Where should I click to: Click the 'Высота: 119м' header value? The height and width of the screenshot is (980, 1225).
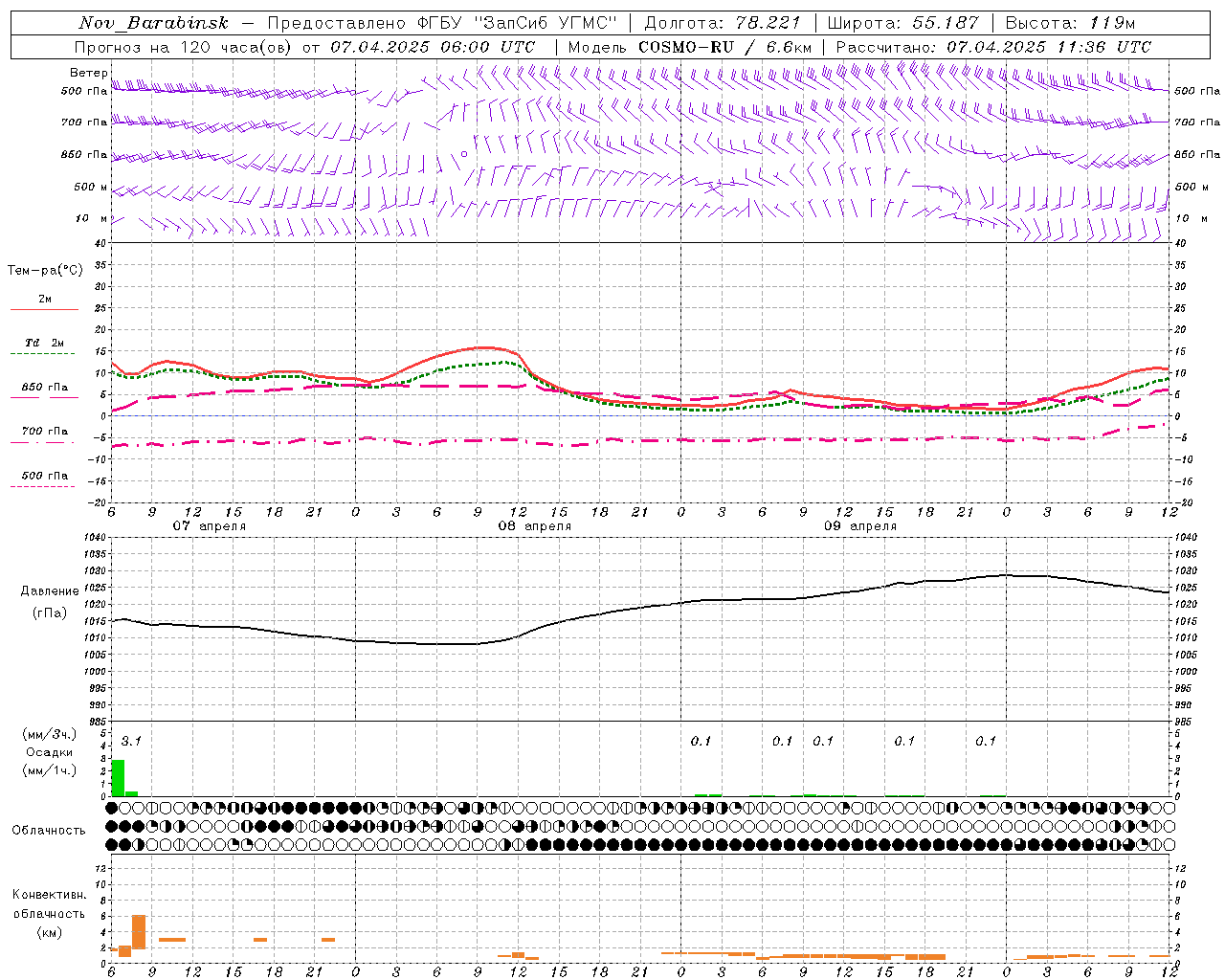click(1070, 23)
